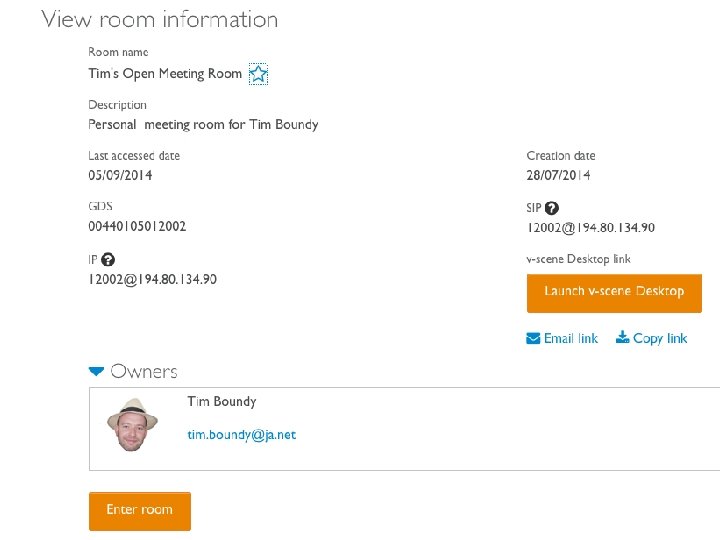Viewport: 720px width, 540px height.
Task: Select the Copy link text
Action: click(660, 339)
